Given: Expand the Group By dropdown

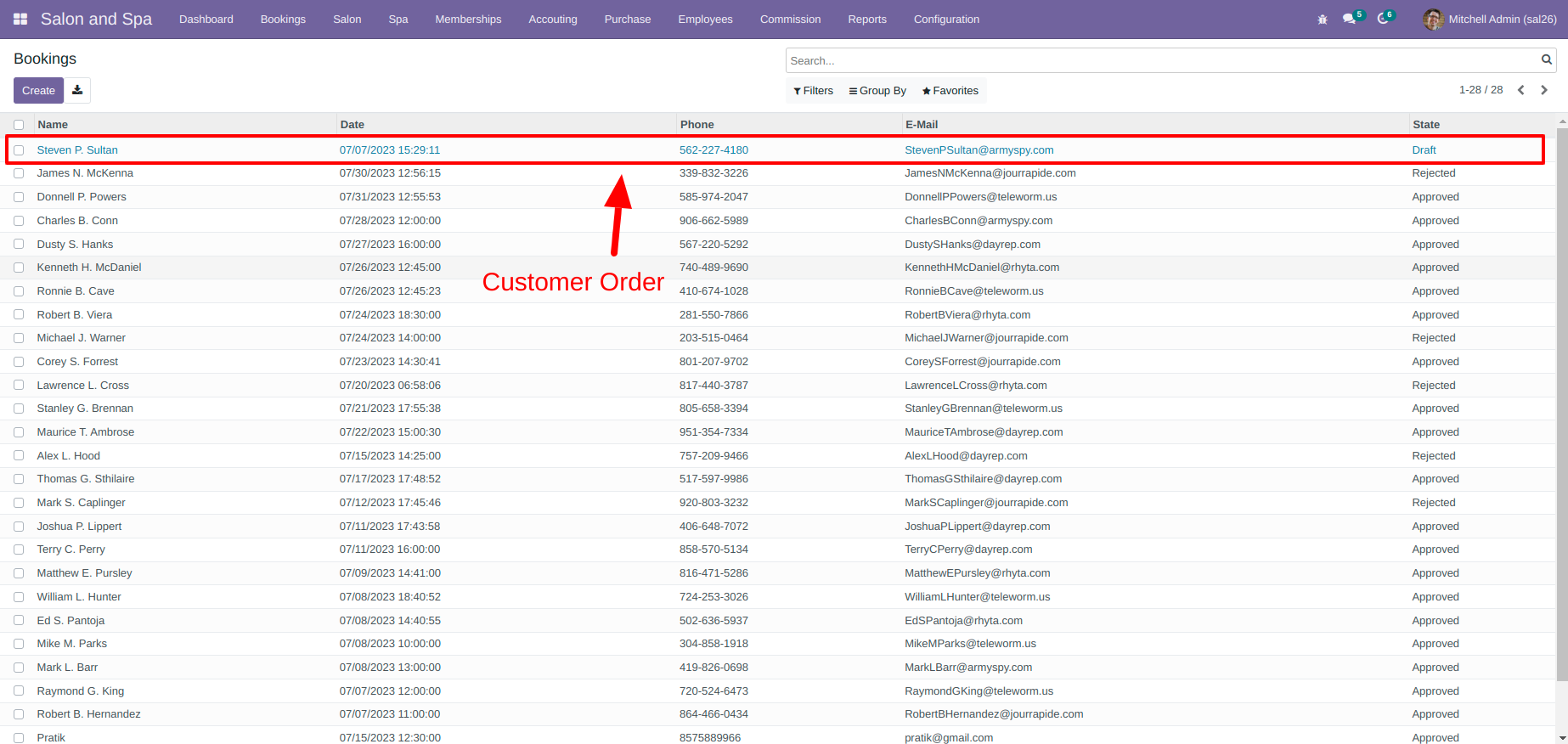Looking at the screenshot, I should click(878, 91).
